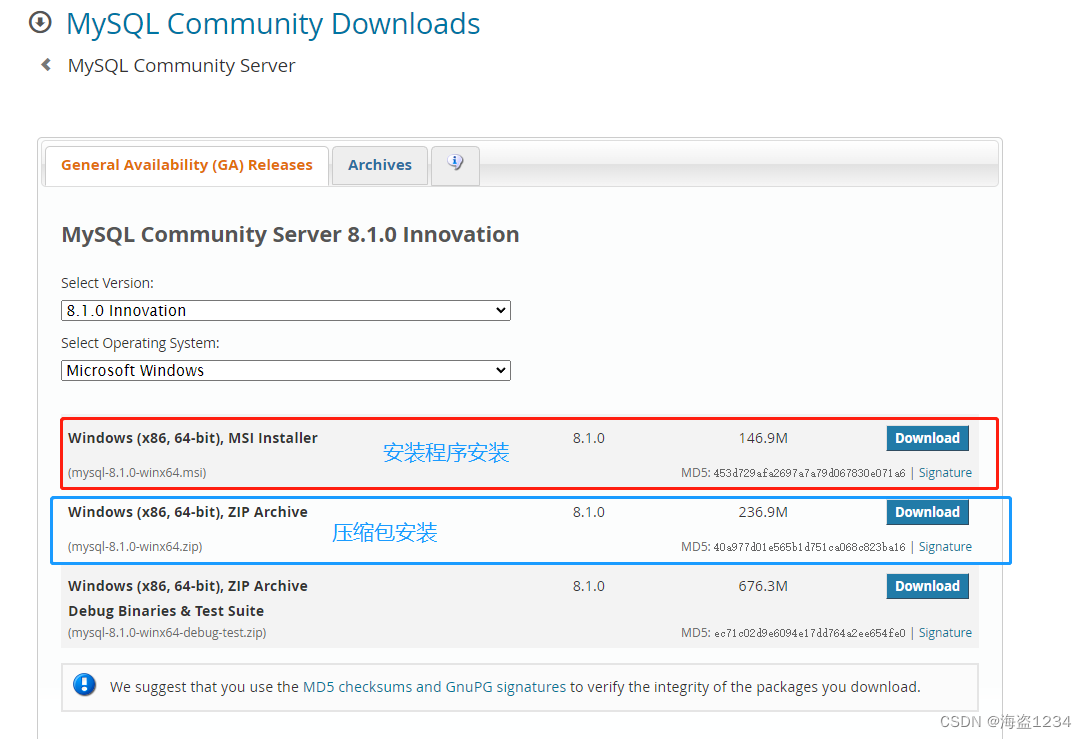Click the download circle icon beside page title
Screen dimensions: 1087x739
tap(40, 23)
